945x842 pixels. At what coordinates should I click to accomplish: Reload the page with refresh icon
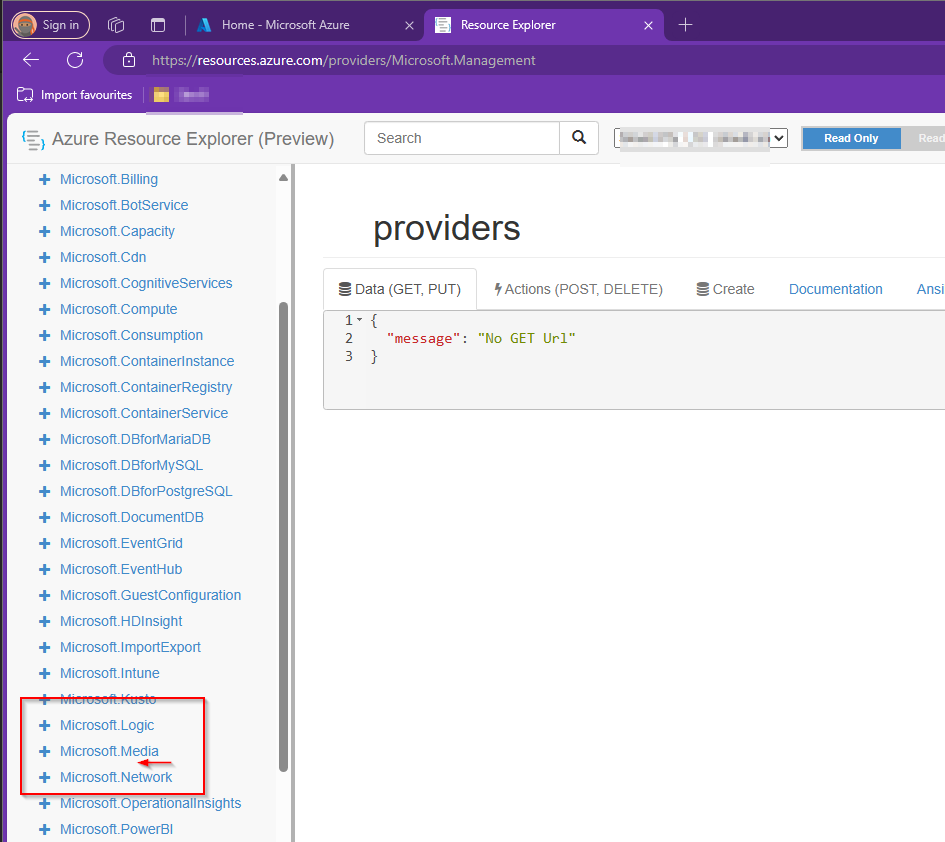(x=75, y=60)
